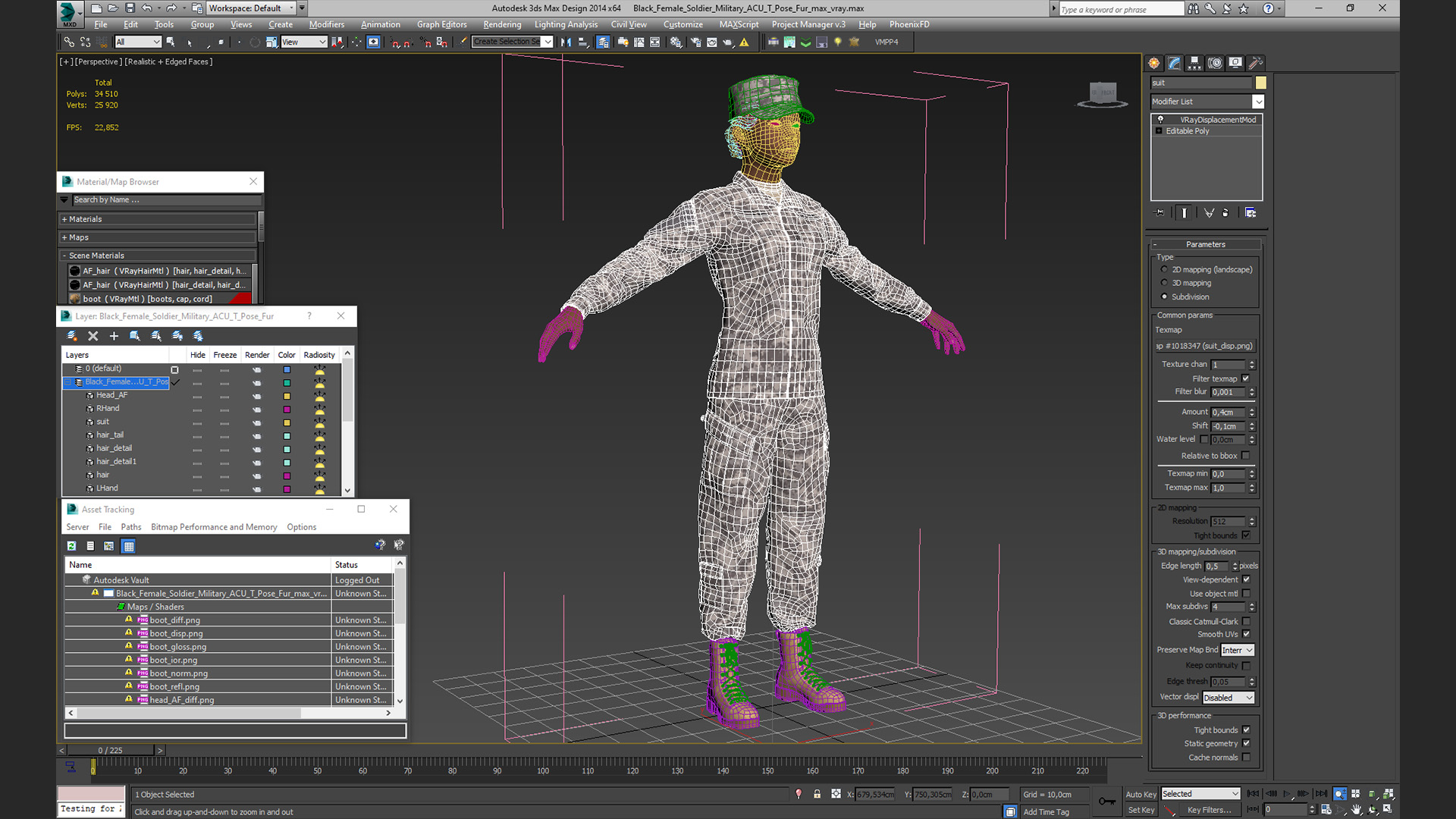Select the 3D mapping radio button
Viewport: 1456px width, 819px height.
pyautogui.click(x=1164, y=283)
